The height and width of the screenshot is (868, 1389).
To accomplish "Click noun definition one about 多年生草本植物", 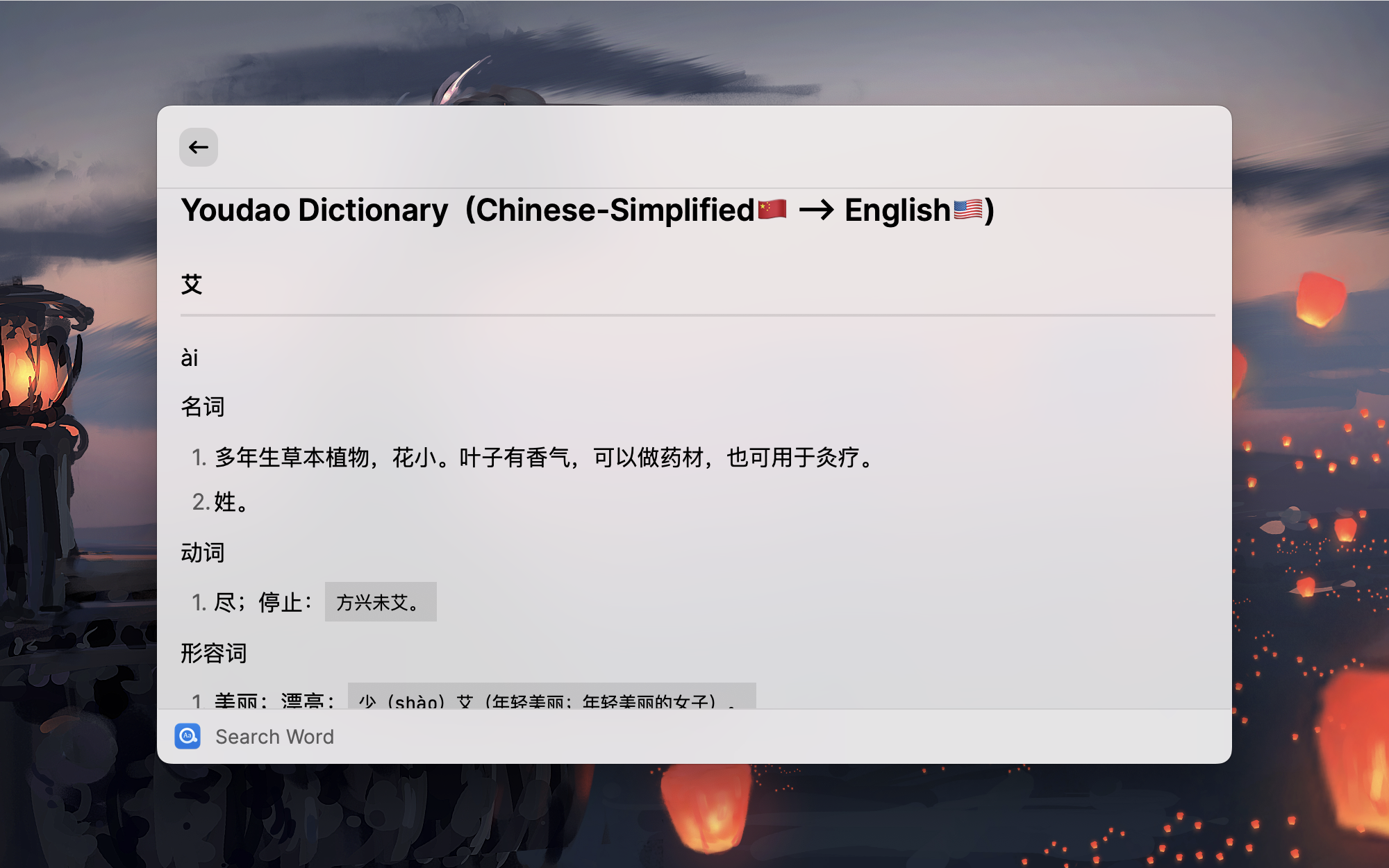I will pos(544,458).
